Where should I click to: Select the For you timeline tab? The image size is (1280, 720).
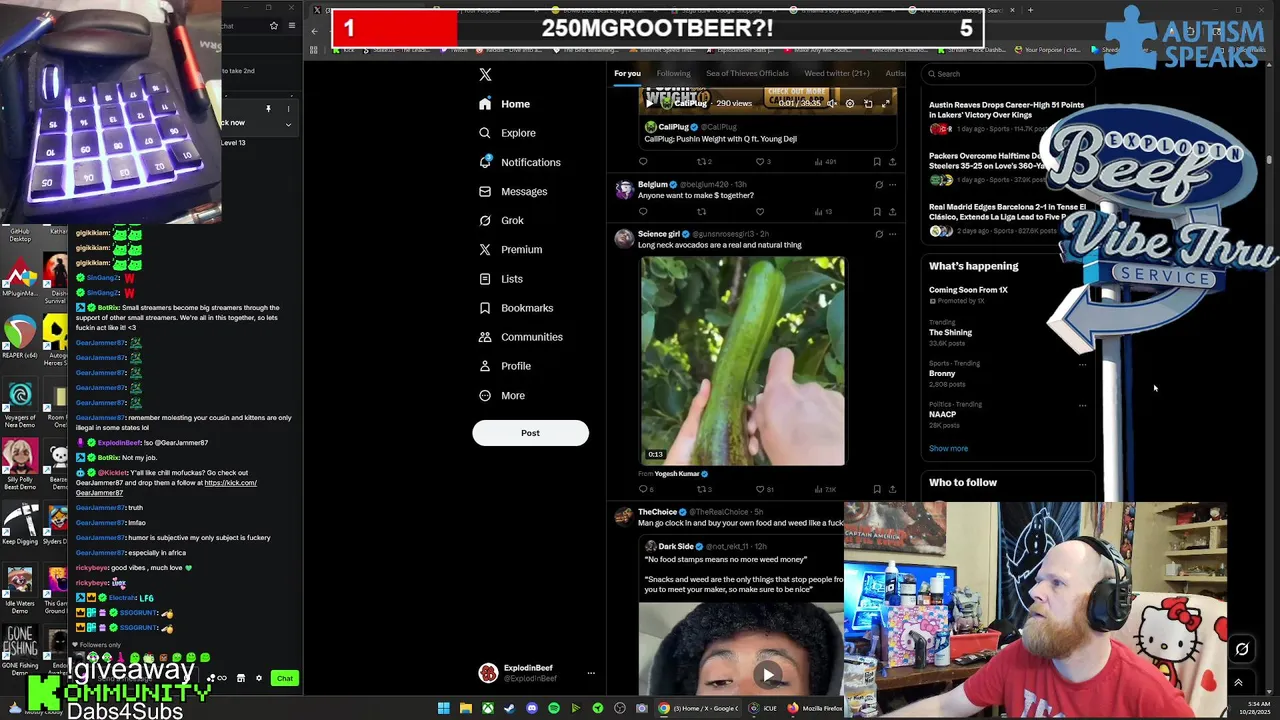[x=627, y=73]
